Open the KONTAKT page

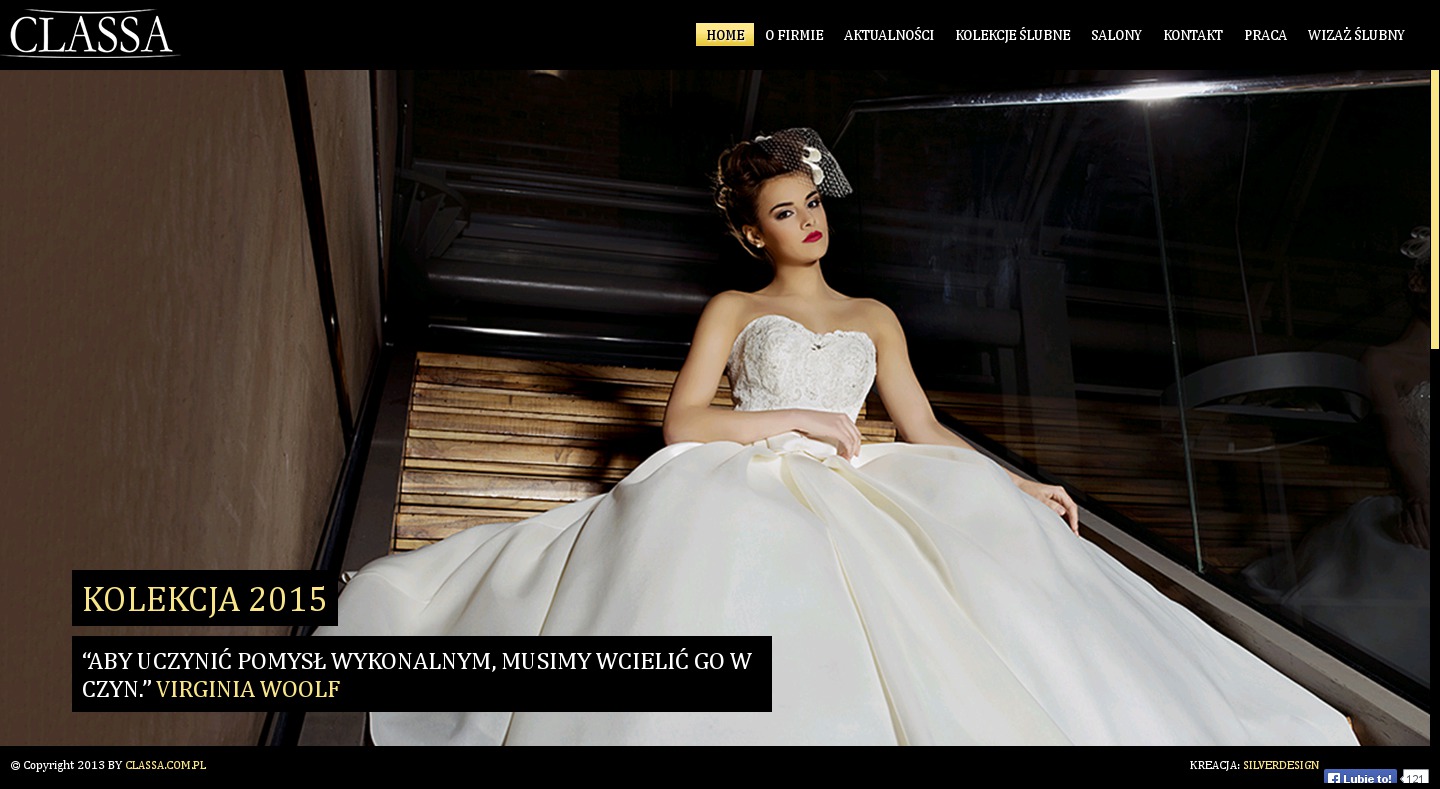1192,35
